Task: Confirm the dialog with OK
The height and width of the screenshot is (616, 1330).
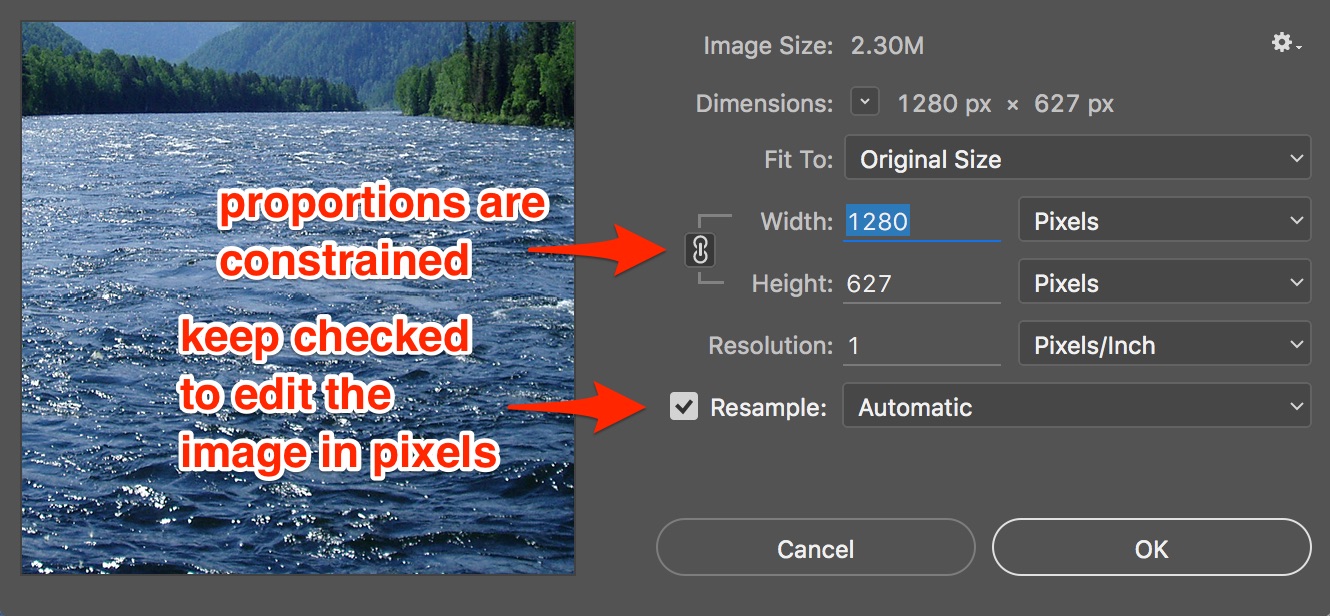Action: pos(1151,548)
